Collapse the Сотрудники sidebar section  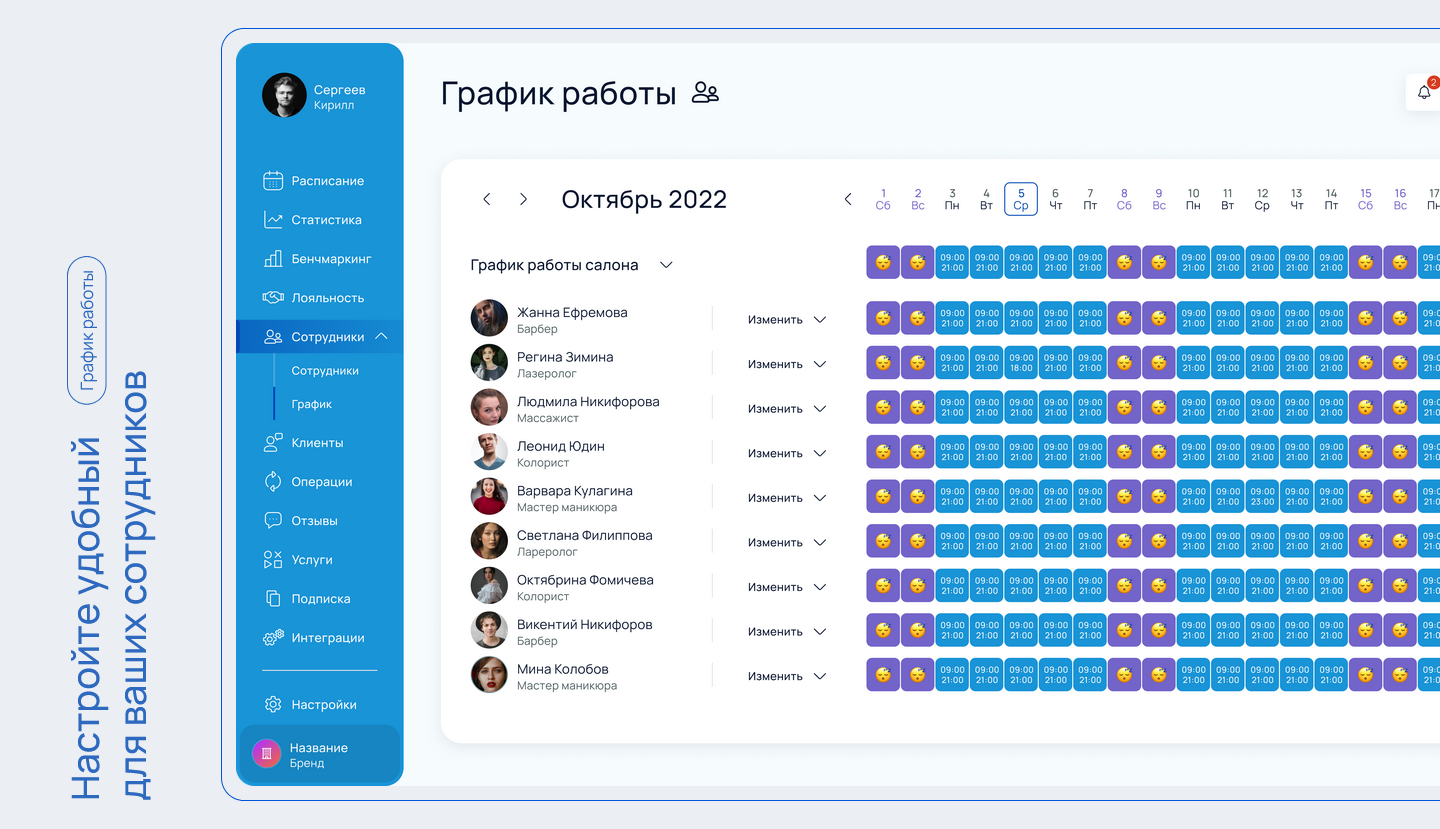(x=381, y=337)
